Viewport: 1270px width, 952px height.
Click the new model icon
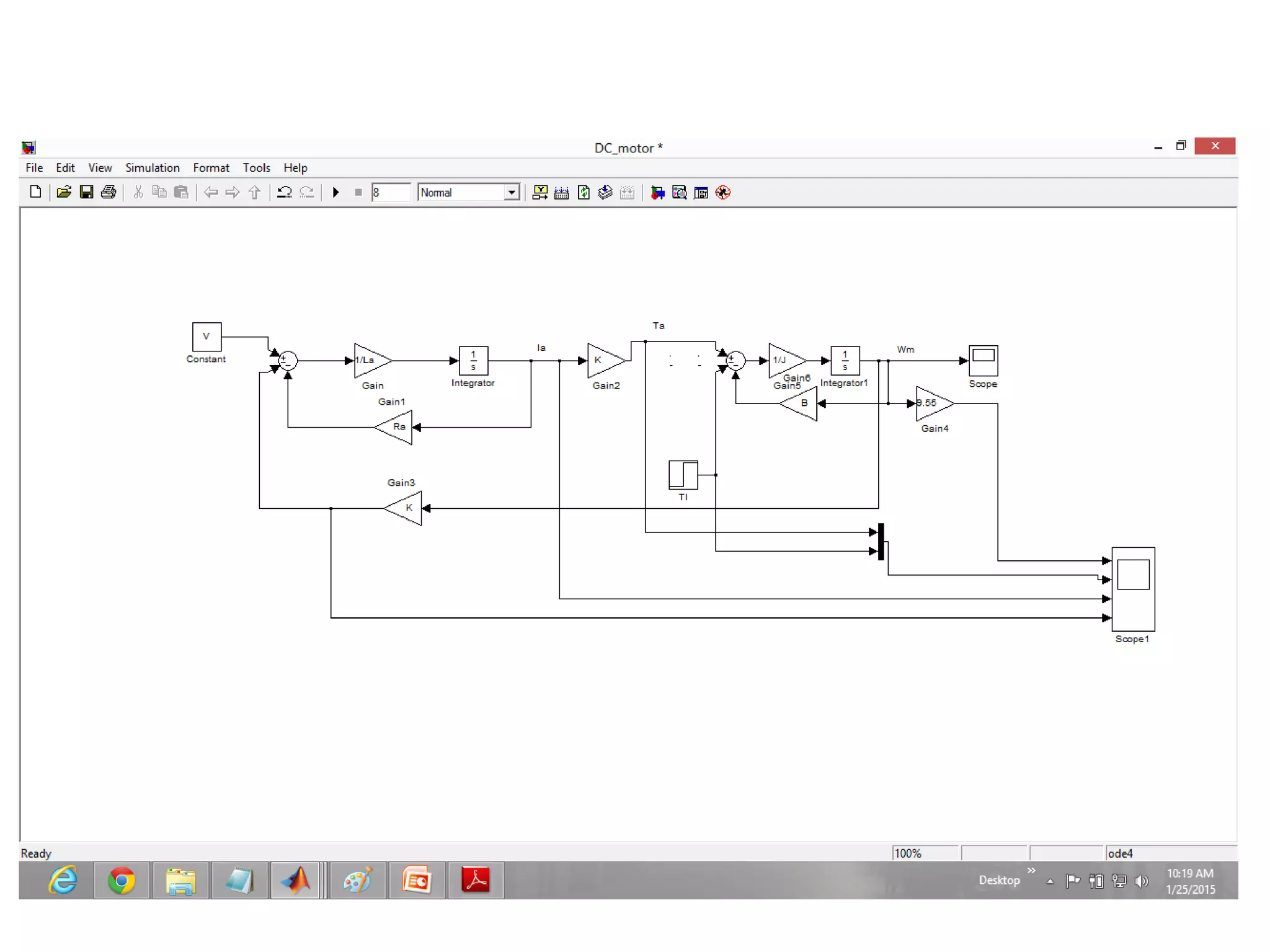(x=35, y=193)
